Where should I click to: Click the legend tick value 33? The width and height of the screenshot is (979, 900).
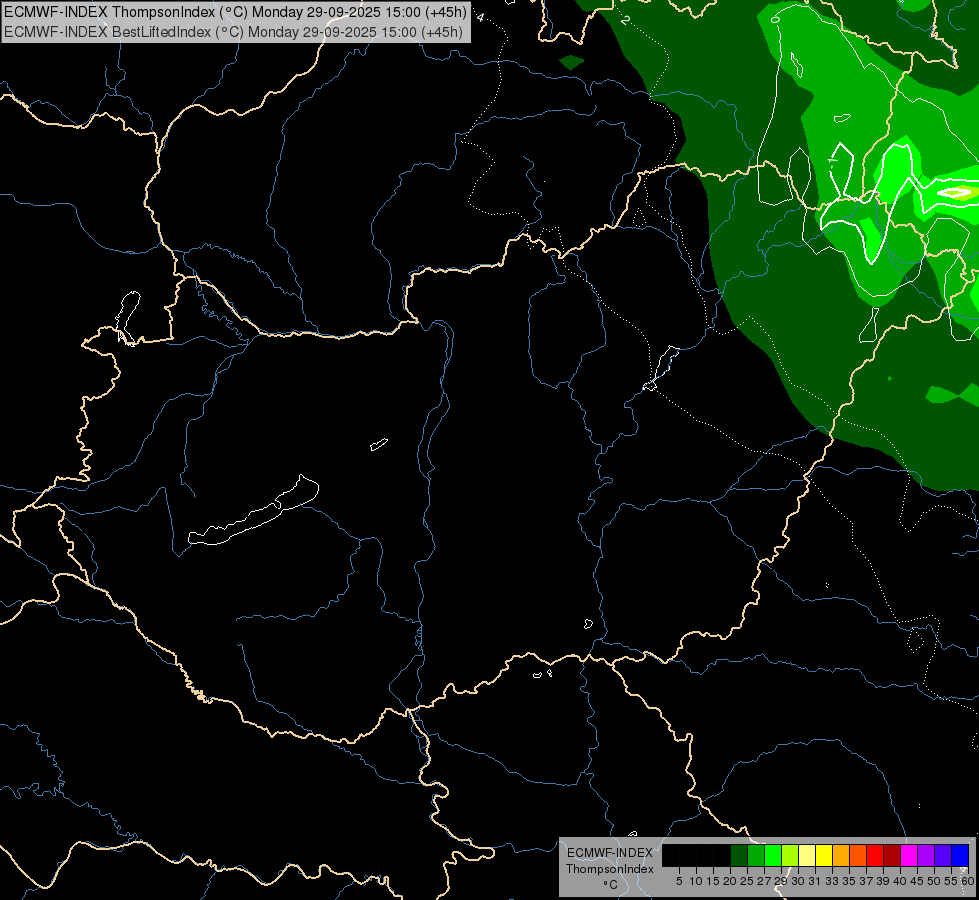pyautogui.click(x=832, y=881)
